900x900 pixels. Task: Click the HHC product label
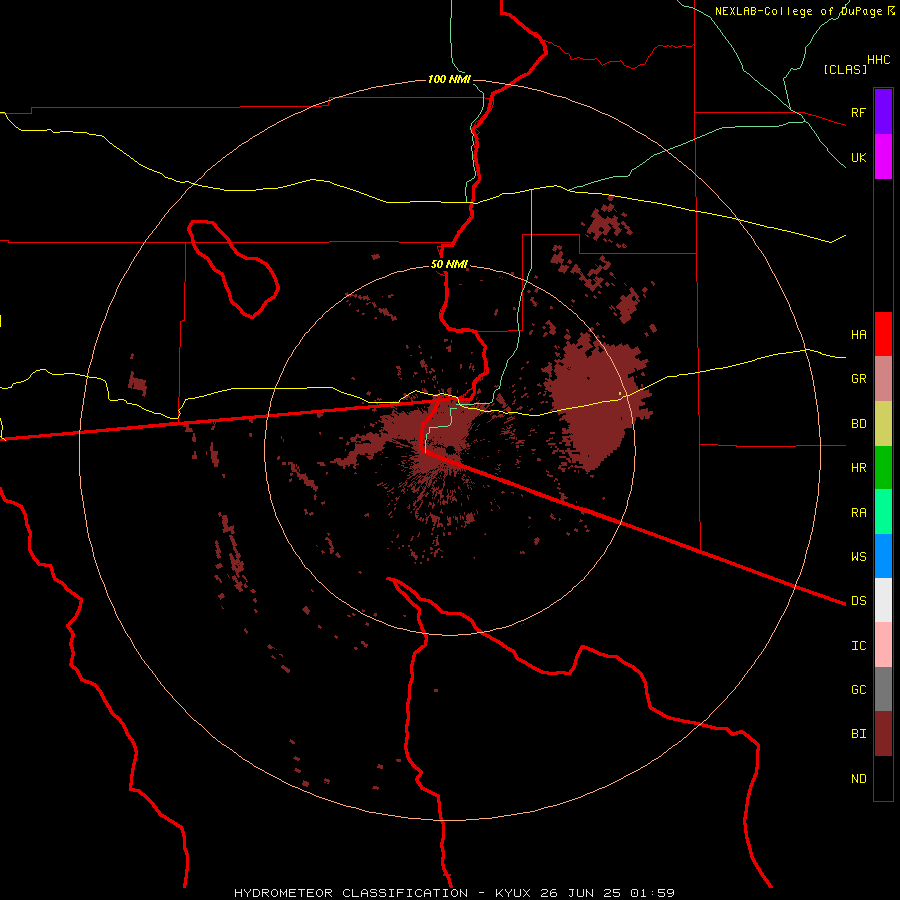pyautogui.click(x=878, y=60)
